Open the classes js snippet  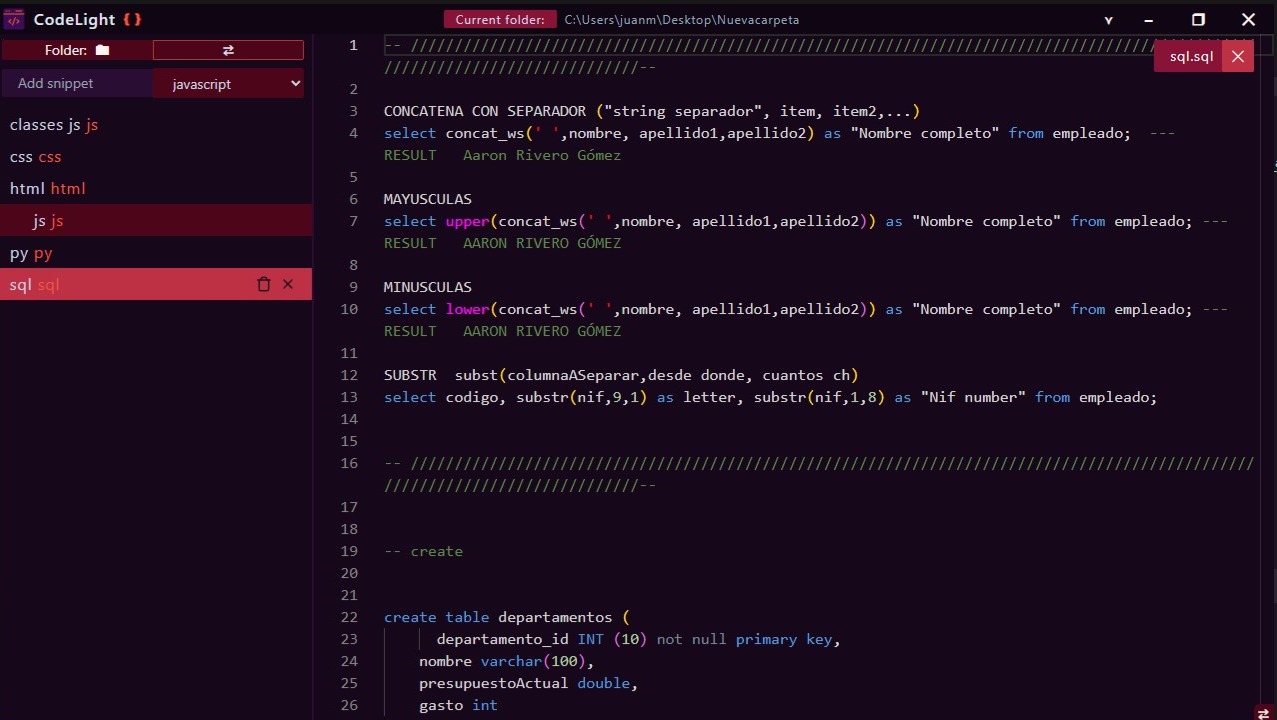point(54,125)
